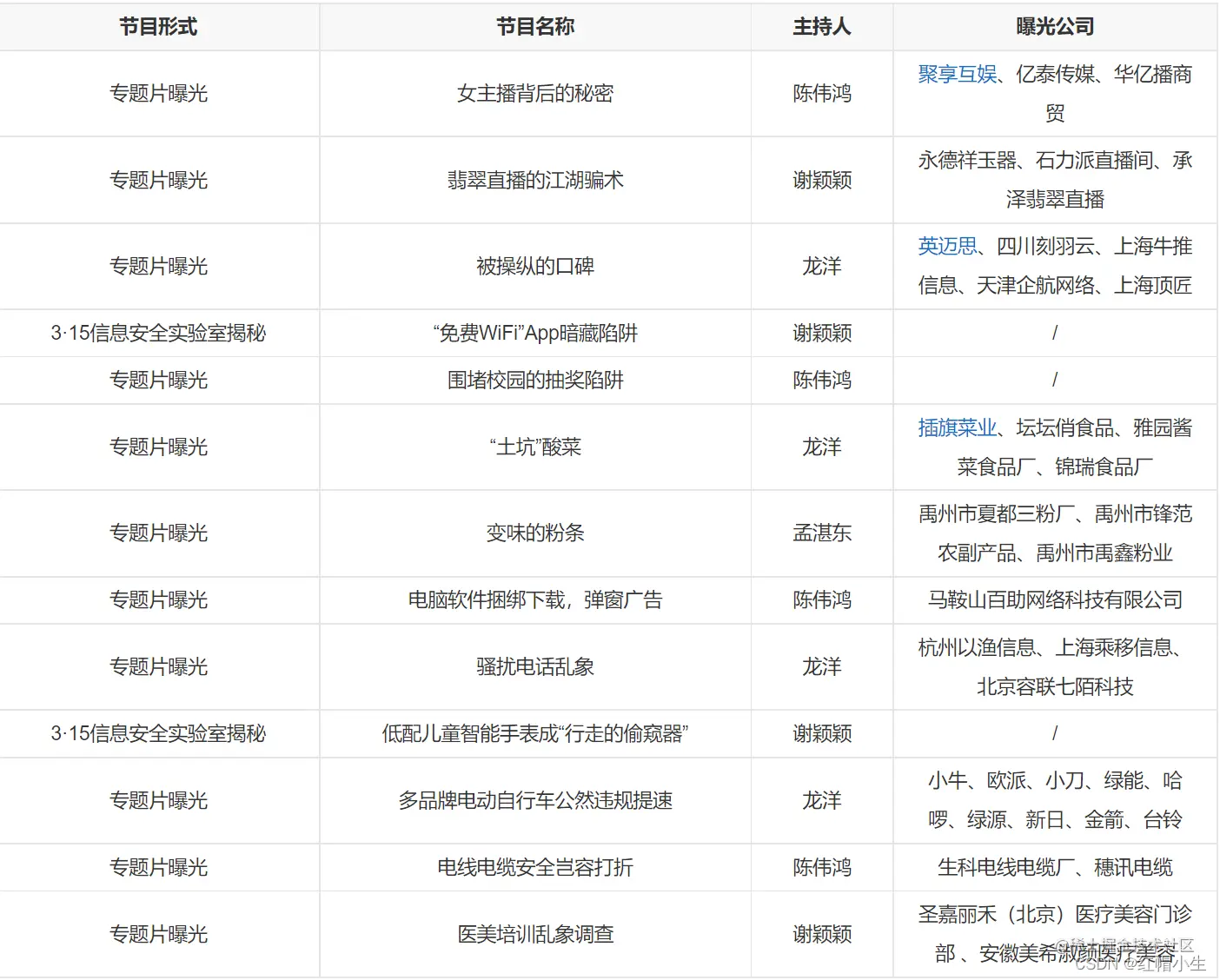Select host 龙洋 in the 多品牌电动自行车 row

(822, 801)
